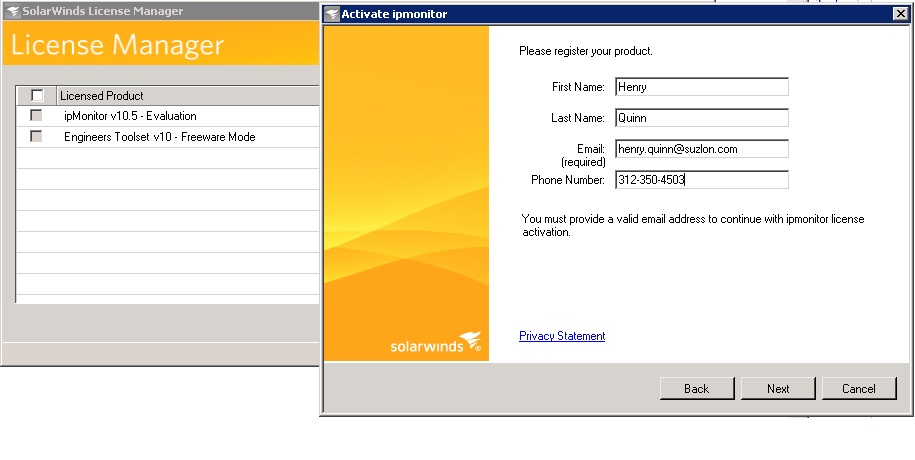Focus the Last Name field containing Quinn
The width and height of the screenshot is (915, 460).
[702, 118]
